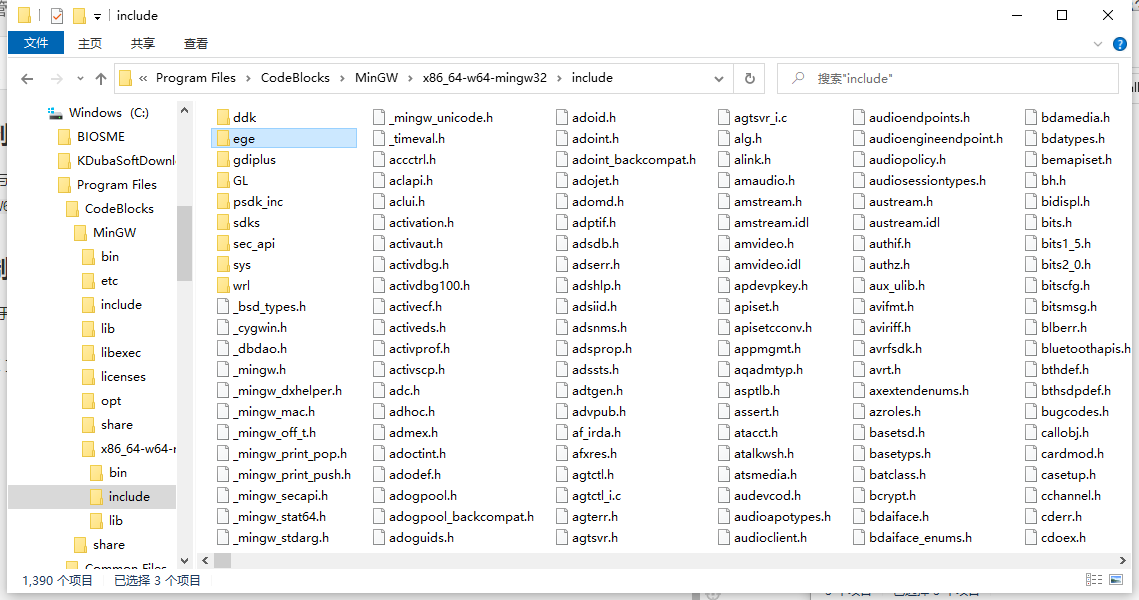Select the adoid.h file icon
Image resolution: width=1139 pixels, height=600 pixels.
[x=562, y=118]
